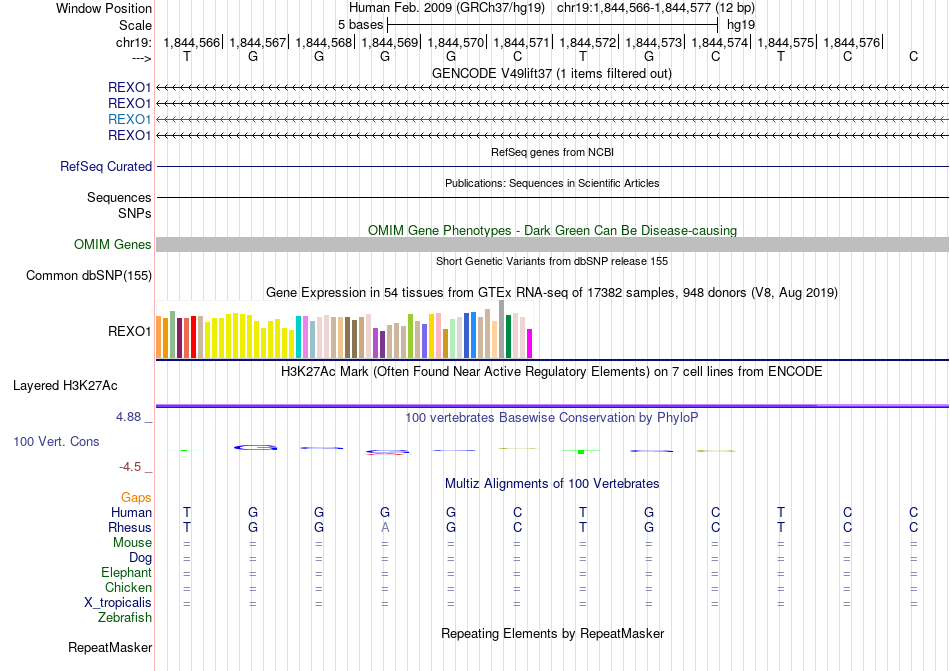
Task: Click the RepeatMasker track label
Action: pyautogui.click(x=110, y=647)
